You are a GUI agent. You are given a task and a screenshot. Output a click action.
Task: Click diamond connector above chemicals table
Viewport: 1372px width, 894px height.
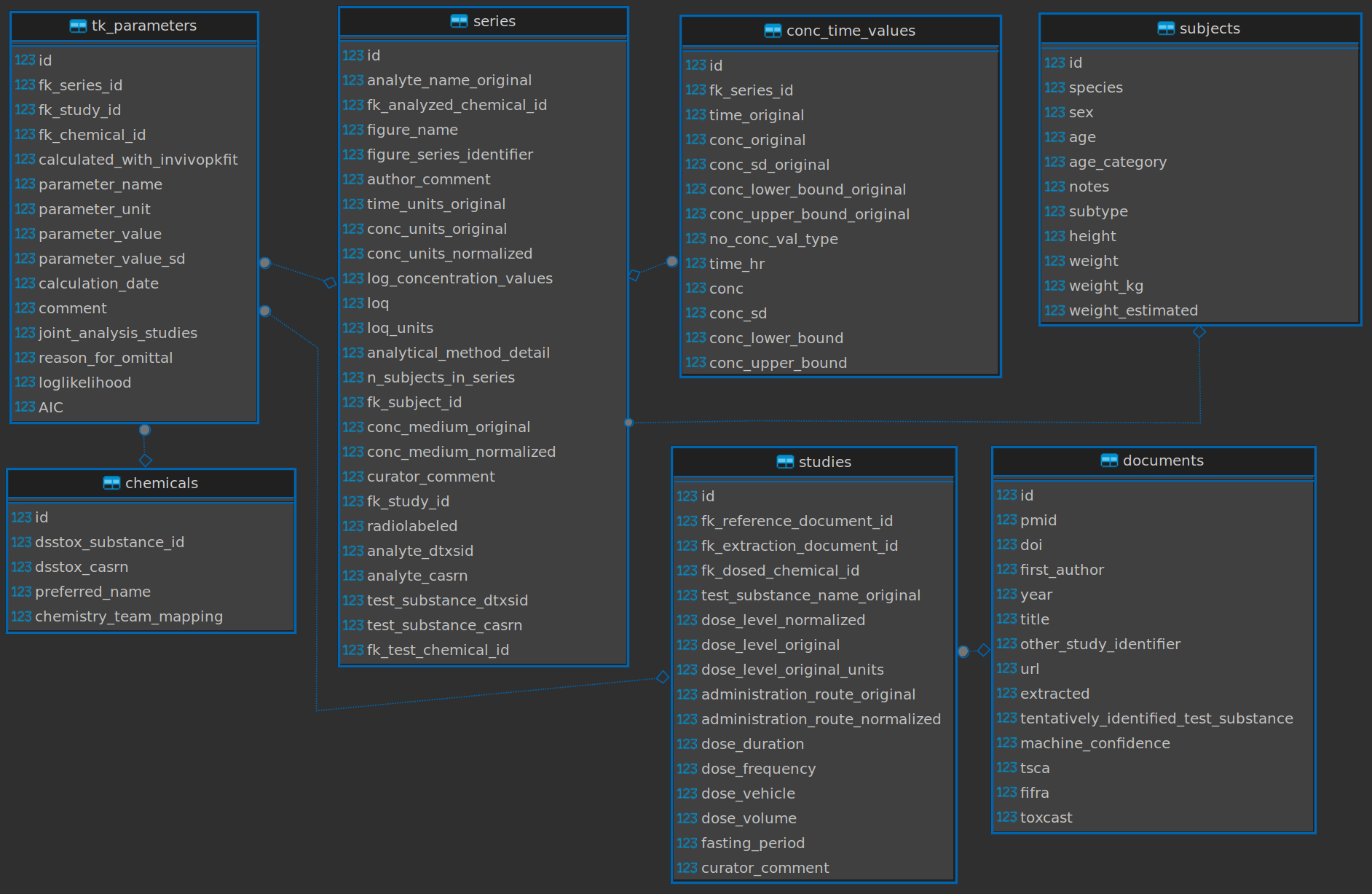click(146, 460)
